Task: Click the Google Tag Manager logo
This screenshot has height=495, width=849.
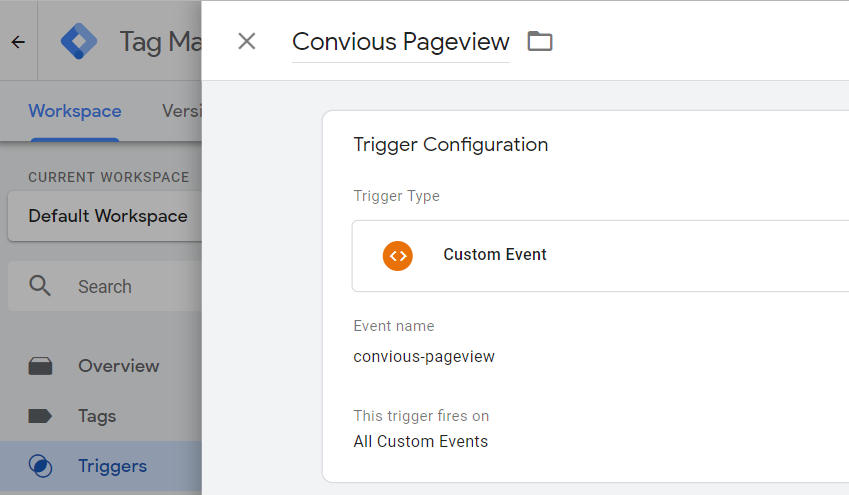Action: 80,42
